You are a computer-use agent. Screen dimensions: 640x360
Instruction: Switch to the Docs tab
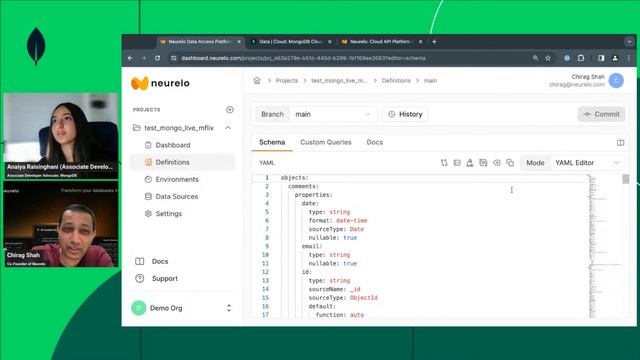pyautogui.click(x=375, y=142)
